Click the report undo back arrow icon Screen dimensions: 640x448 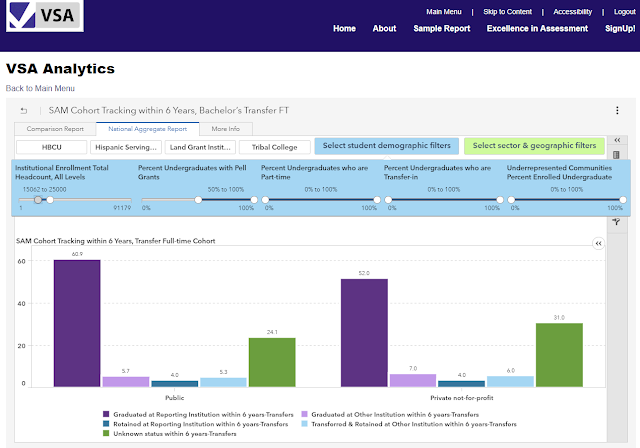pos(24,111)
